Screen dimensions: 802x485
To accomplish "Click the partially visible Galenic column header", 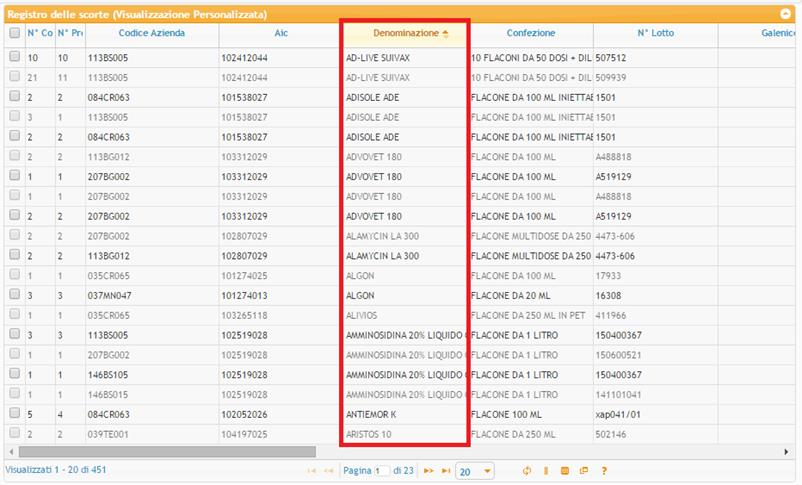I will coord(778,33).
